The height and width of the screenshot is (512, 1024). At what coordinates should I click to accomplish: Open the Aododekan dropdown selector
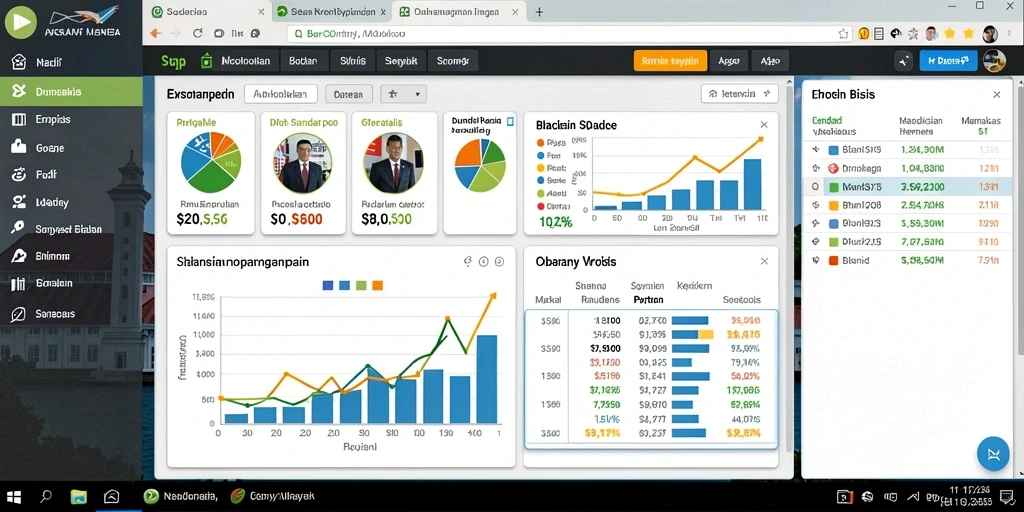coord(280,94)
